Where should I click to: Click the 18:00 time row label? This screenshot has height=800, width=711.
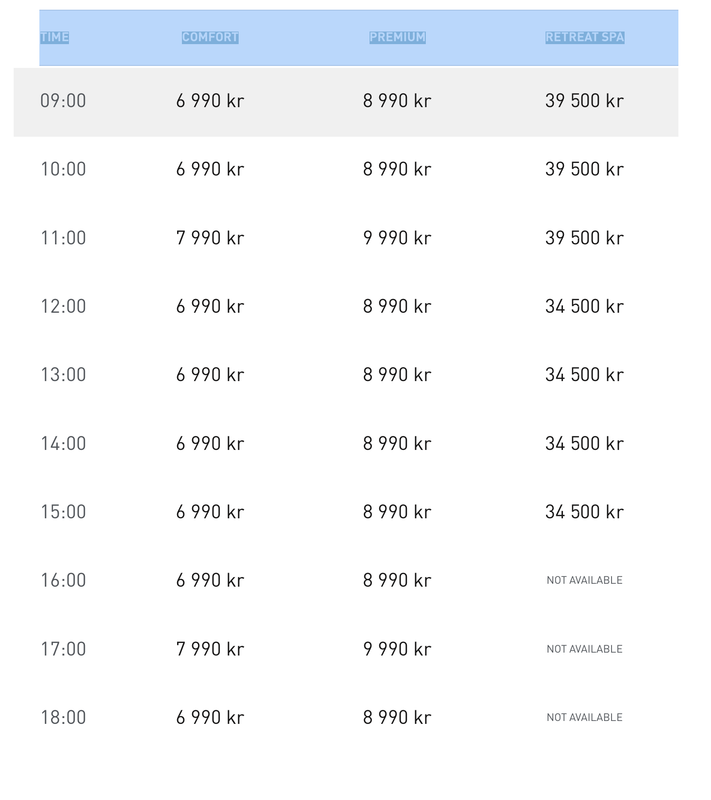coord(63,717)
